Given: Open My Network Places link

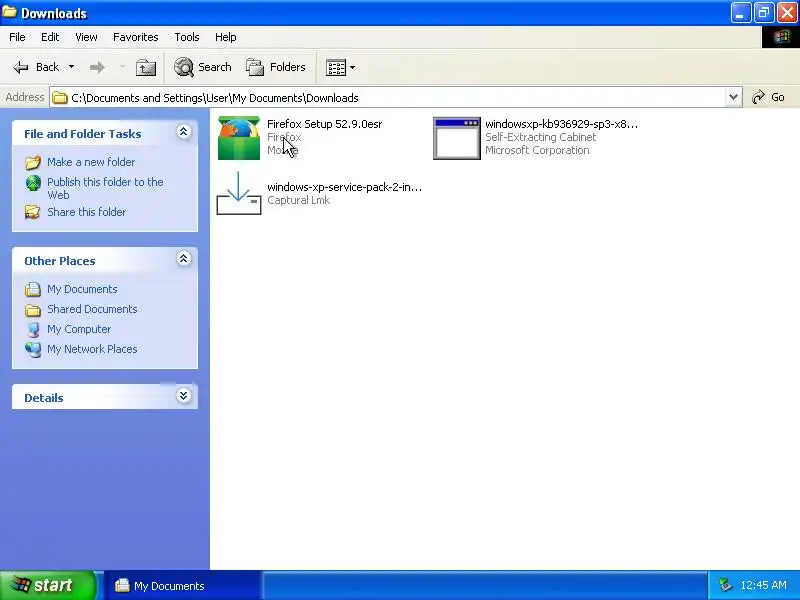Looking at the screenshot, I should coord(92,349).
